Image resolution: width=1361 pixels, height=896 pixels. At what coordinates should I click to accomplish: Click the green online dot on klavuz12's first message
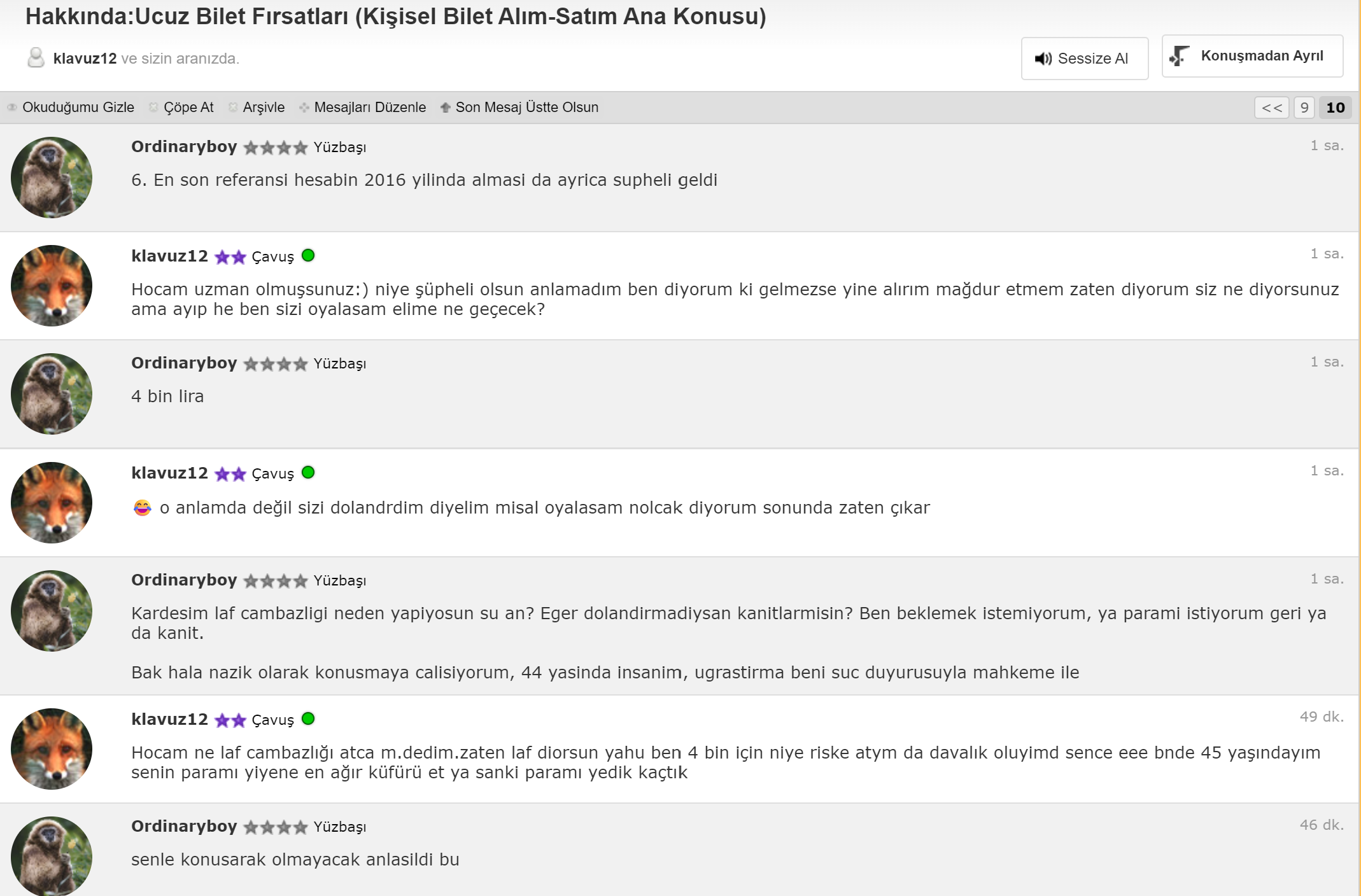308,255
